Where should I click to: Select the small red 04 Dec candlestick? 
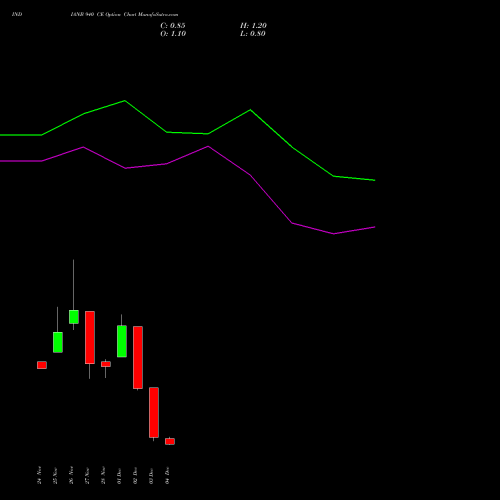click(x=170, y=441)
